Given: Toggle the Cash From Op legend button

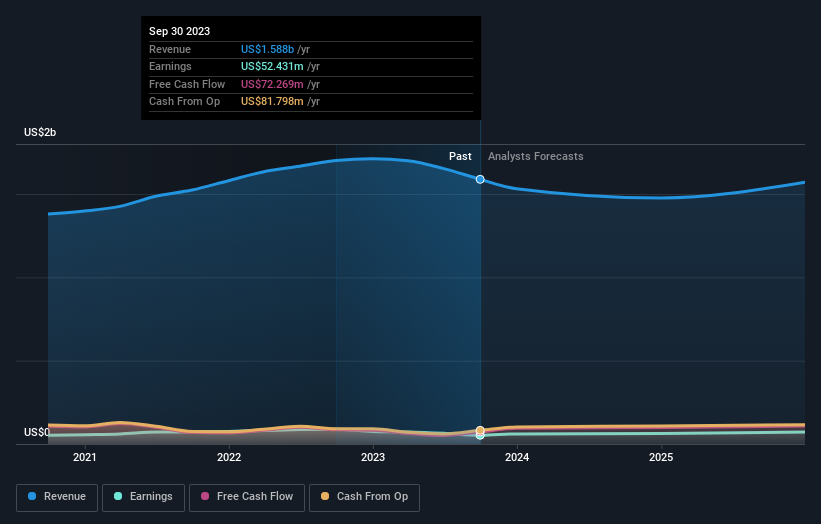Looking at the screenshot, I should point(364,497).
